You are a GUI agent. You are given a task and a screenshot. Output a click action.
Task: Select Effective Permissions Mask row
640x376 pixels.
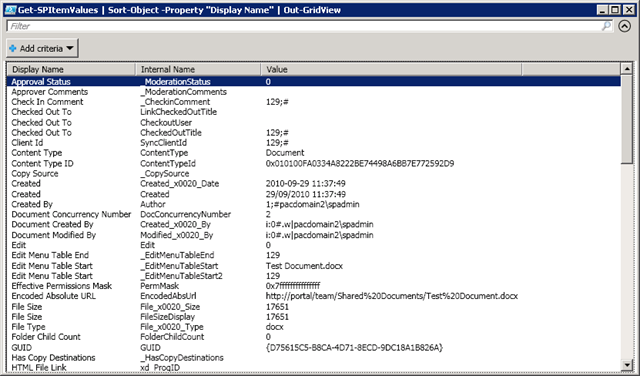coord(313,286)
